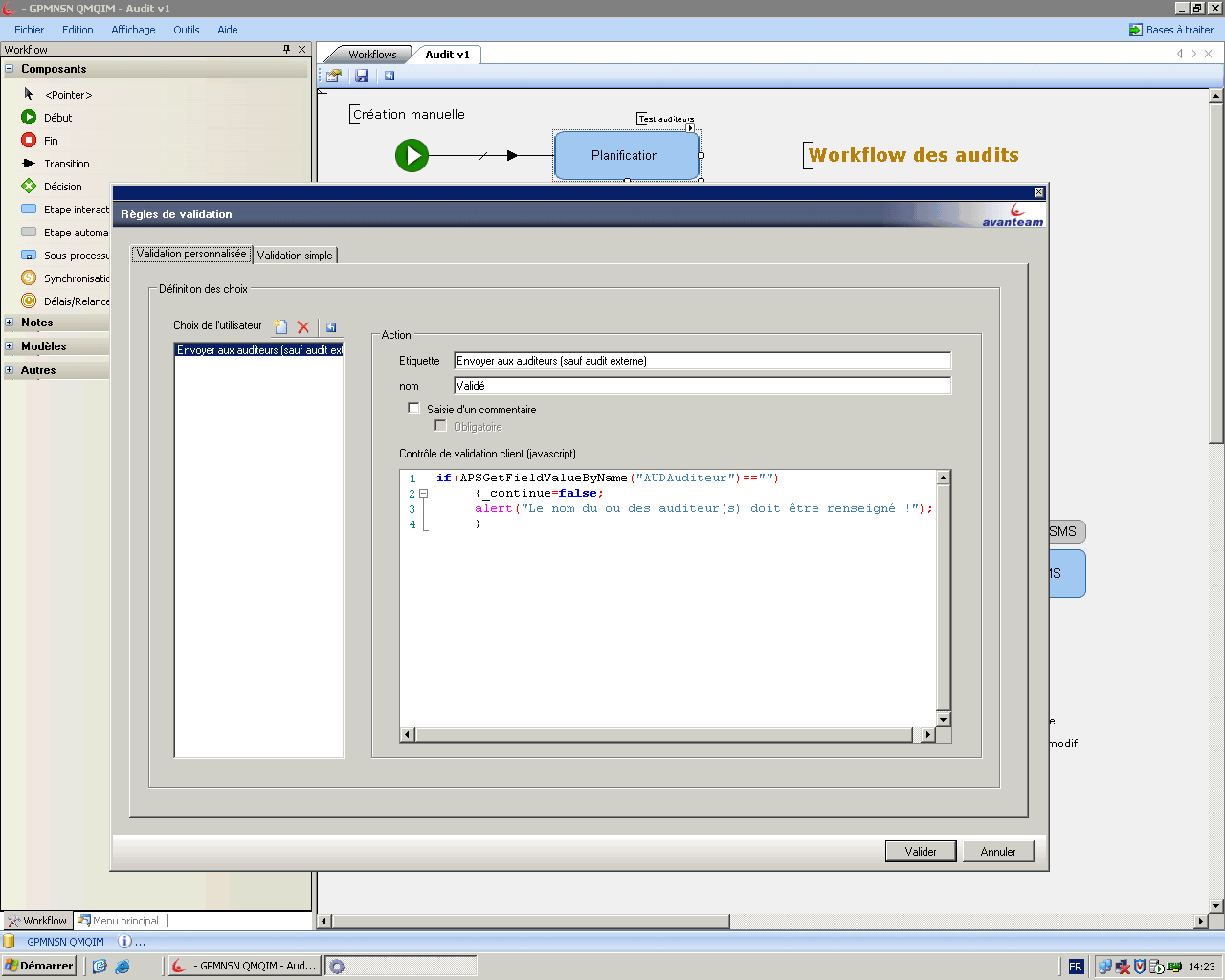Enable Saisie d'un commentaire checkbox

(x=414, y=409)
